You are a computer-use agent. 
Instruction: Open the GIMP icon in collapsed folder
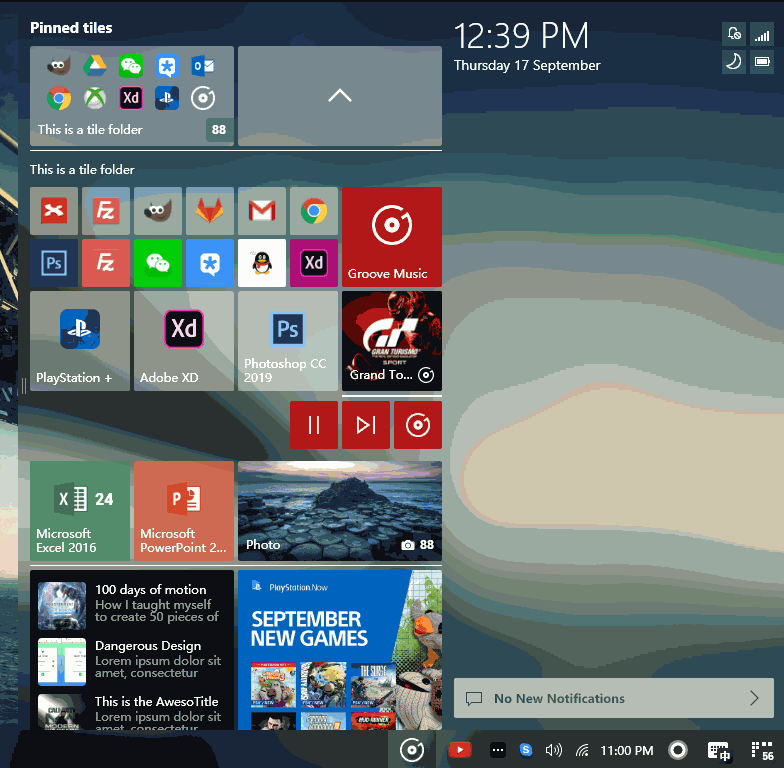[x=59, y=66]
